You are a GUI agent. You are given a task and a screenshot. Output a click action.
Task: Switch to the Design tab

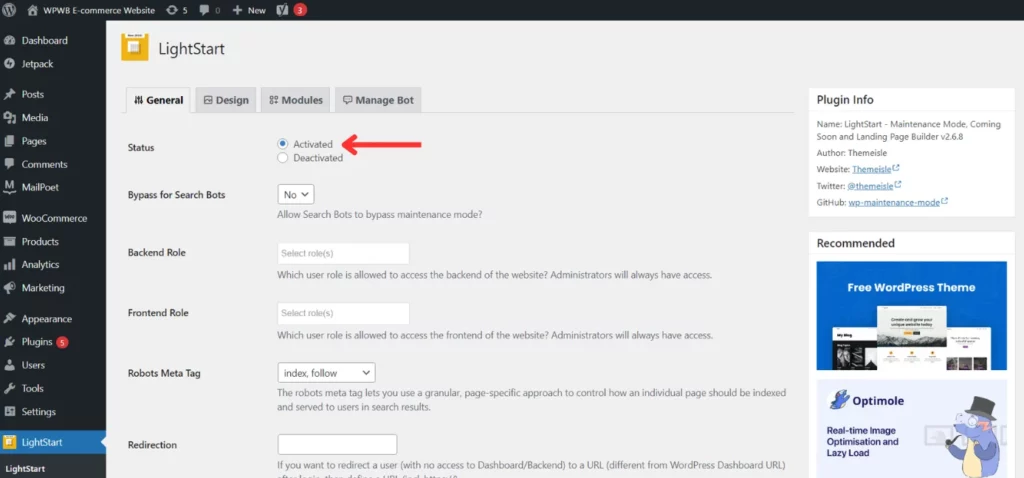click(226, 101)
